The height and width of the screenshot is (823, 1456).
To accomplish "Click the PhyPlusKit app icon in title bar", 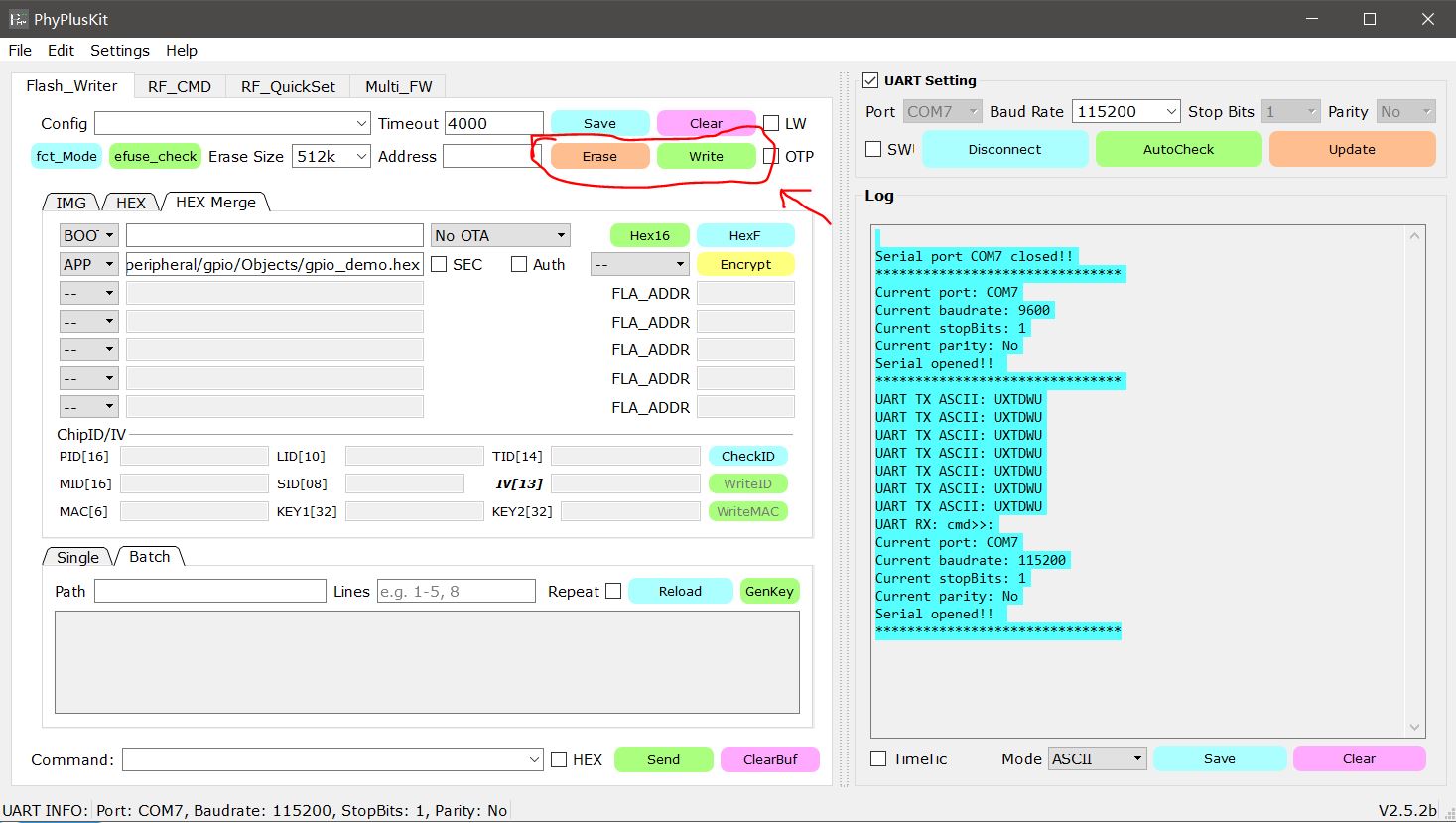I will [18, 19].
